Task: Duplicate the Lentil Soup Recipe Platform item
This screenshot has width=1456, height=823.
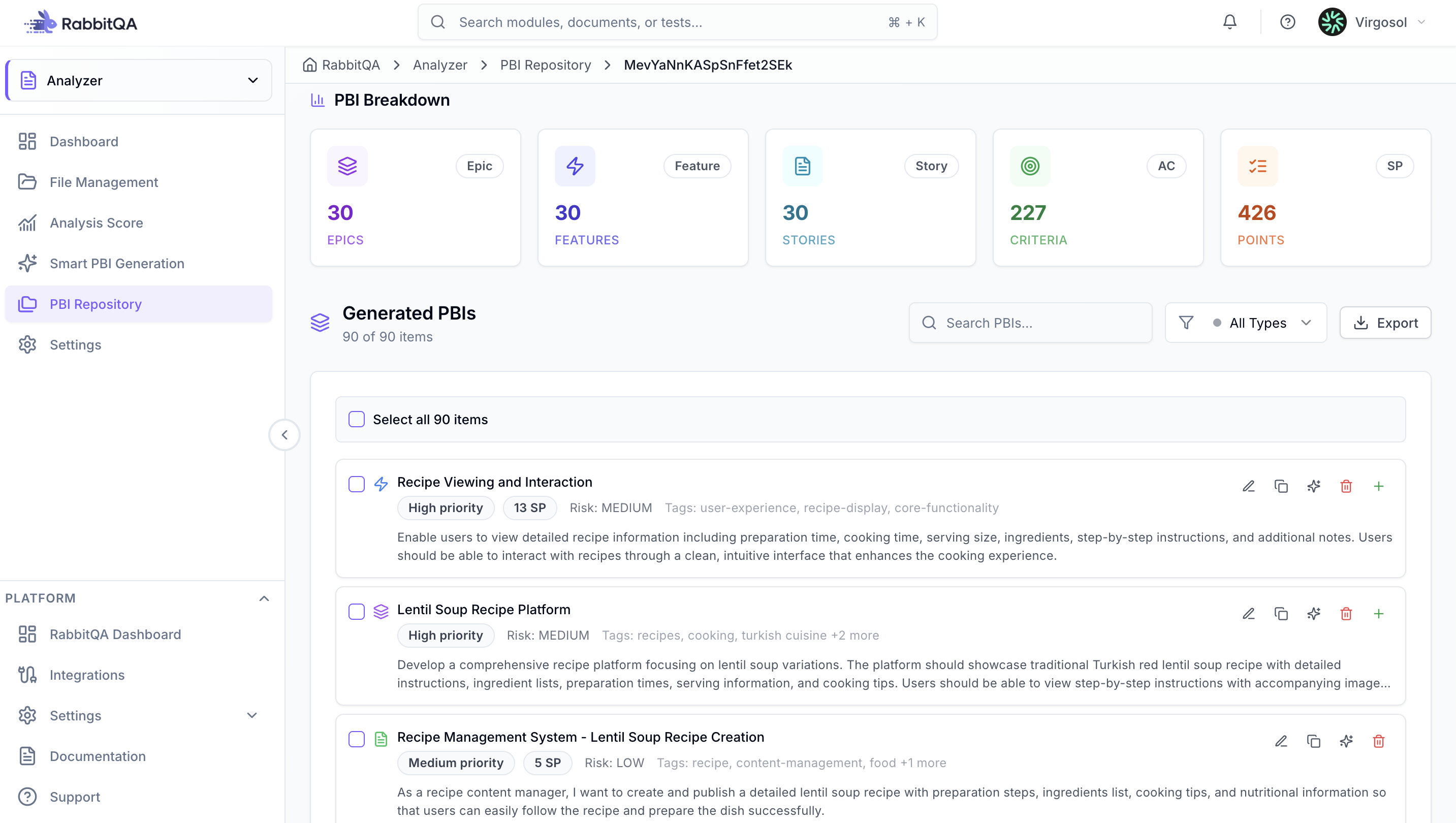Action: (1281, 613)
